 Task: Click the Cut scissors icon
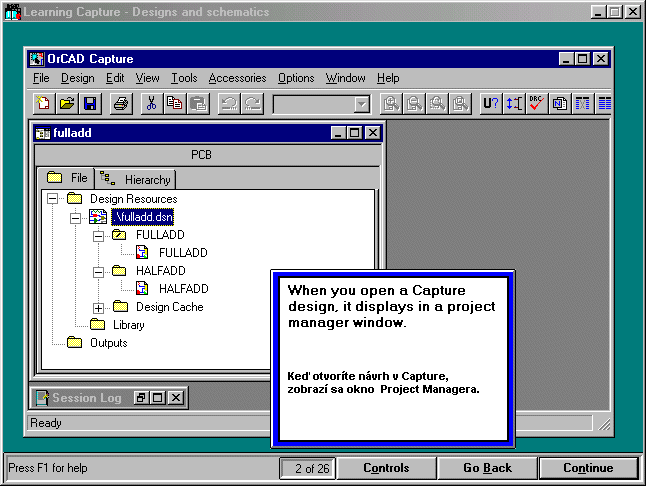(151, 103)
